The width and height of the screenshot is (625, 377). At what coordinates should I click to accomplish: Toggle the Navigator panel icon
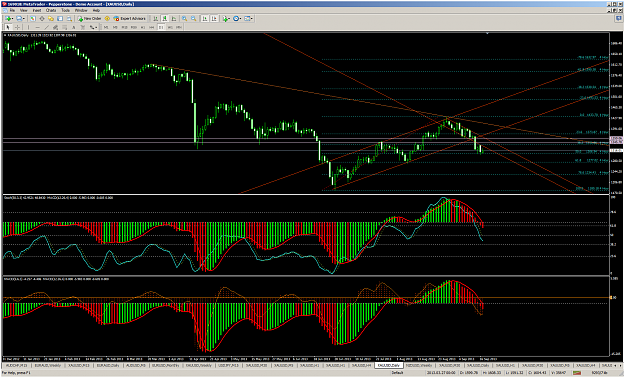[x=51, y=18]
